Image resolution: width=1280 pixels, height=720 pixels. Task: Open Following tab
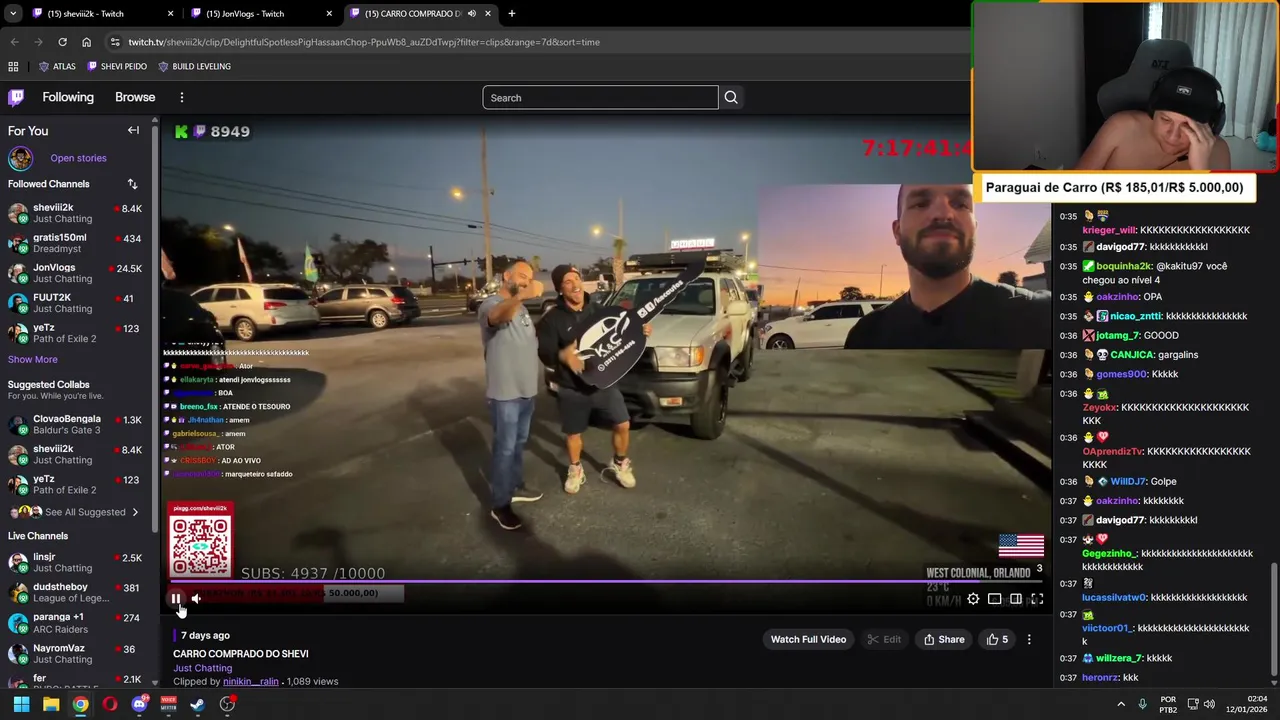pyautogui.click(x=68, y=97)
